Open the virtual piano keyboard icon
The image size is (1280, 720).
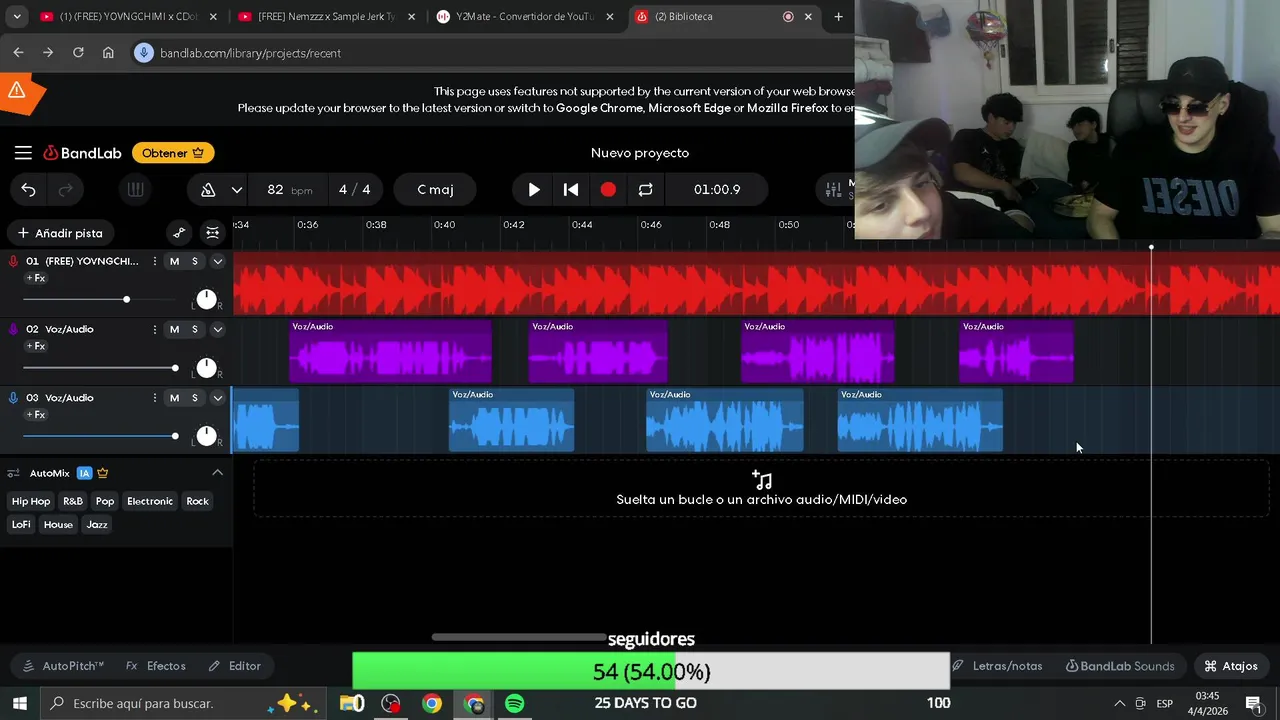[135, 190]
